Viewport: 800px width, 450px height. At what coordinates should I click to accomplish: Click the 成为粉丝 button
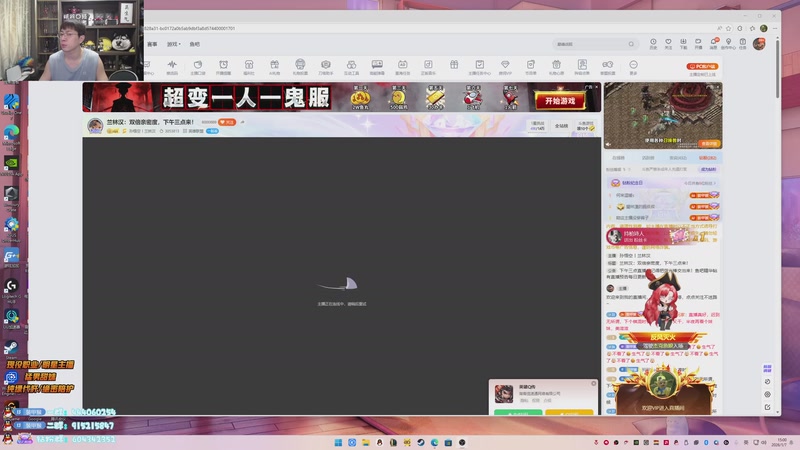coord(708,169)
